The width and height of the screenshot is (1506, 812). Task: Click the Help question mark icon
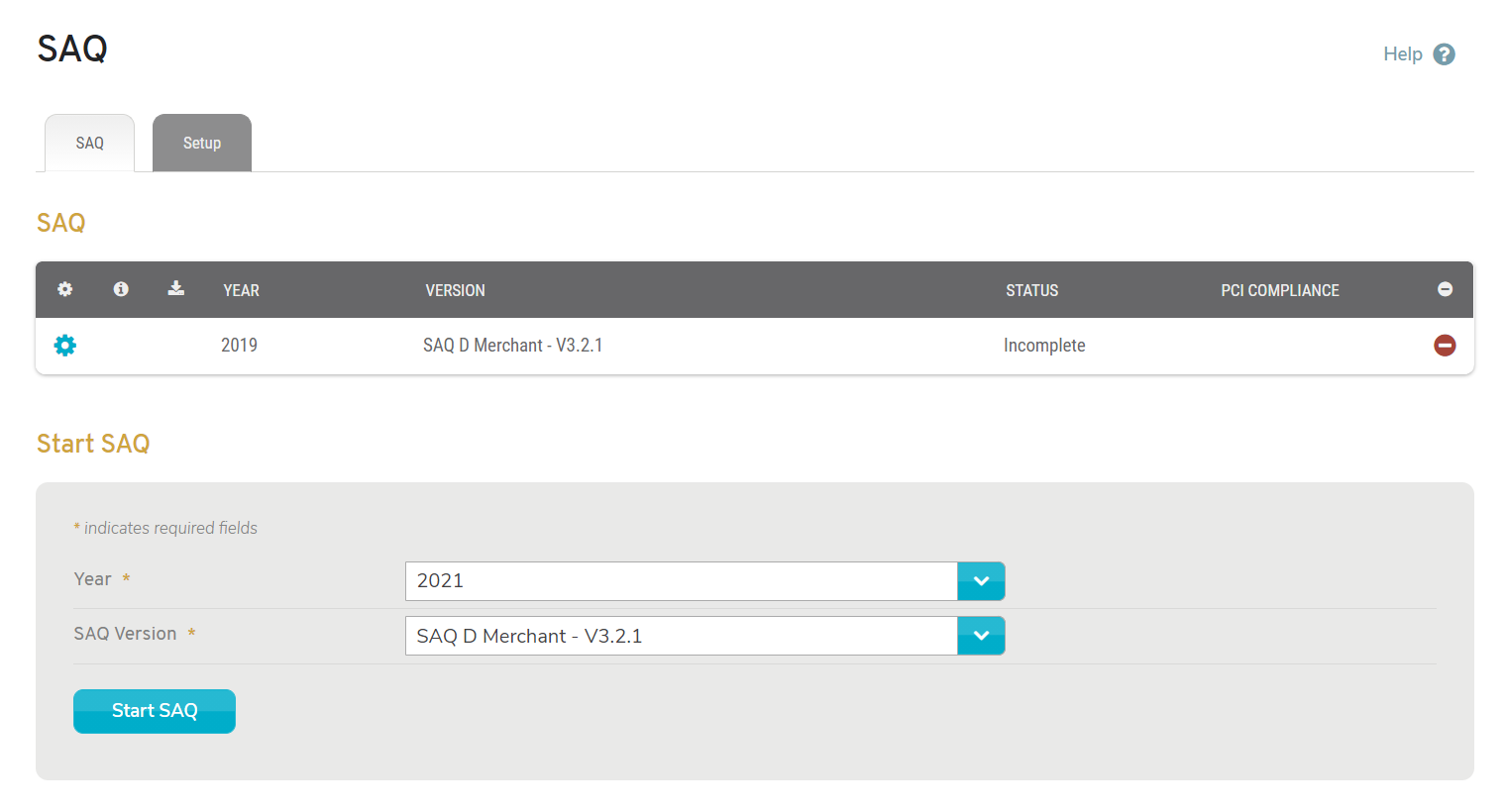click(x=1444, y=54)
